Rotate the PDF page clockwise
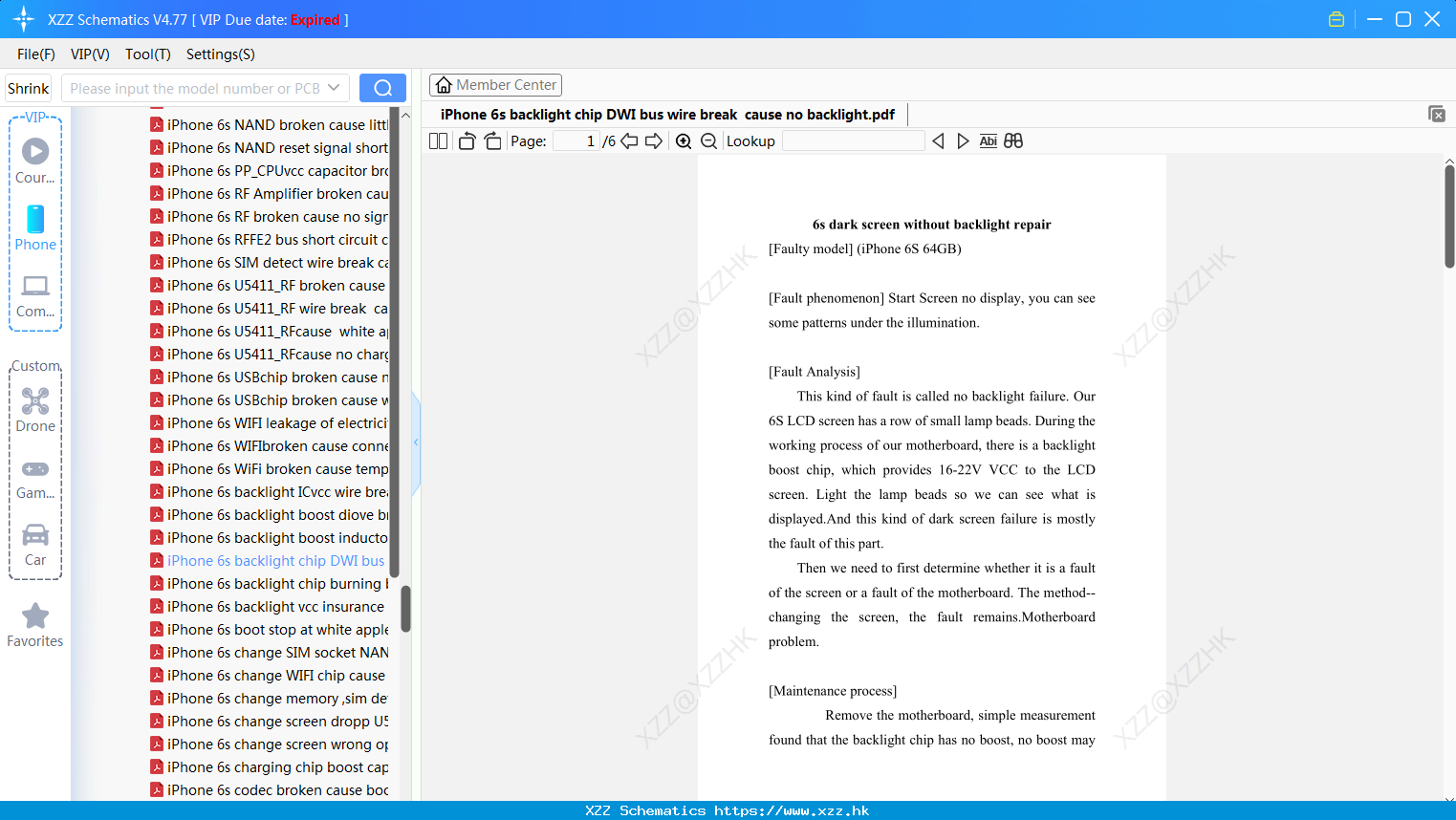This screenshot has width=1456, height=820. [492, 141]
